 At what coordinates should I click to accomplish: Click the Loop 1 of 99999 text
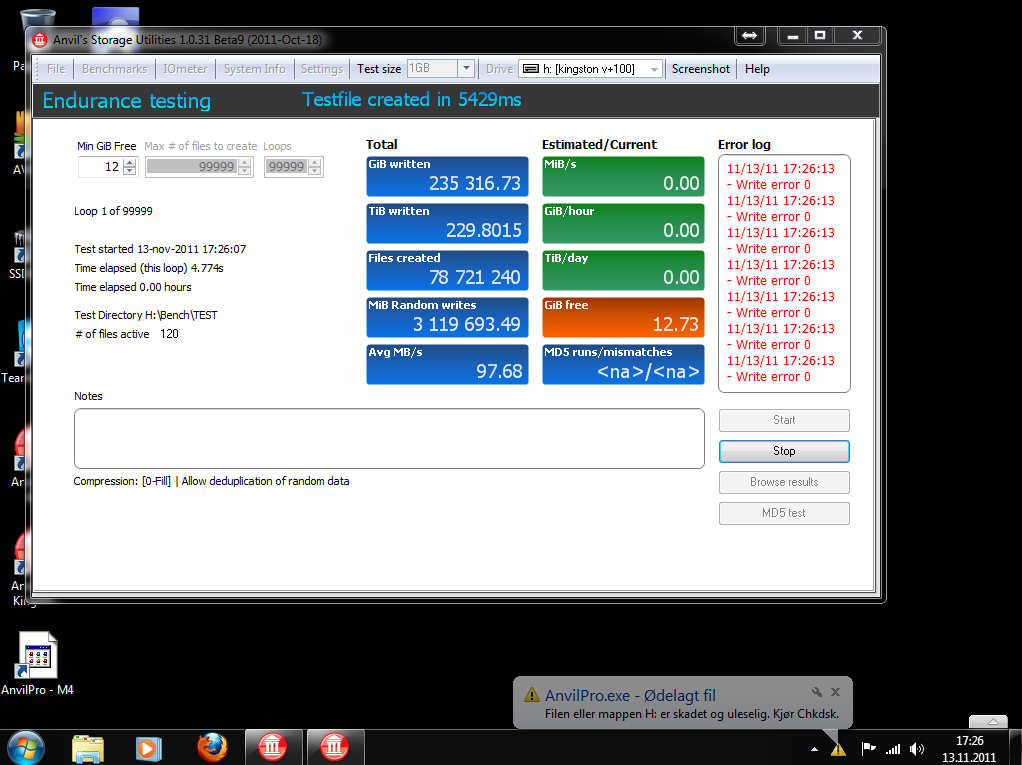click(113, 211)
